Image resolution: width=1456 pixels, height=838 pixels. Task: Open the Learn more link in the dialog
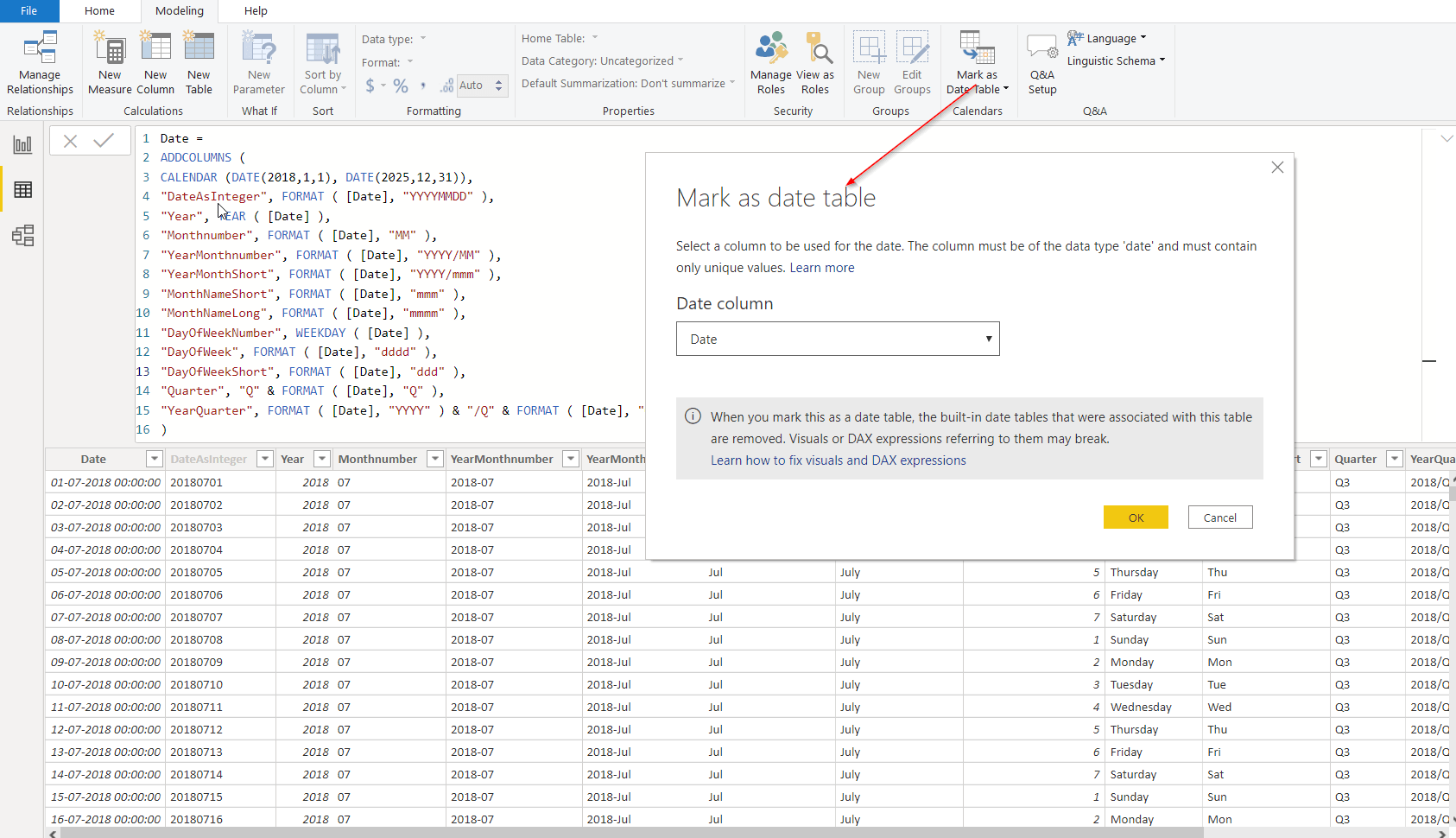822,267
